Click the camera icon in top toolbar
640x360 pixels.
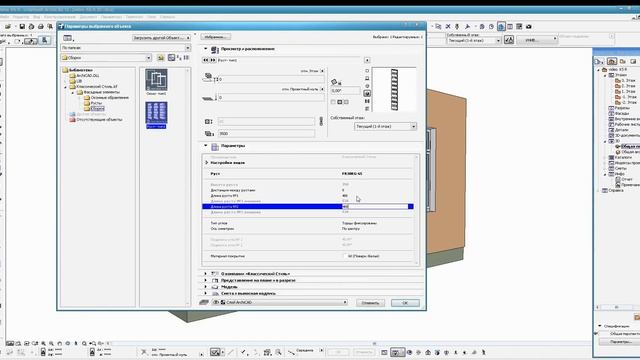(529, 26)
